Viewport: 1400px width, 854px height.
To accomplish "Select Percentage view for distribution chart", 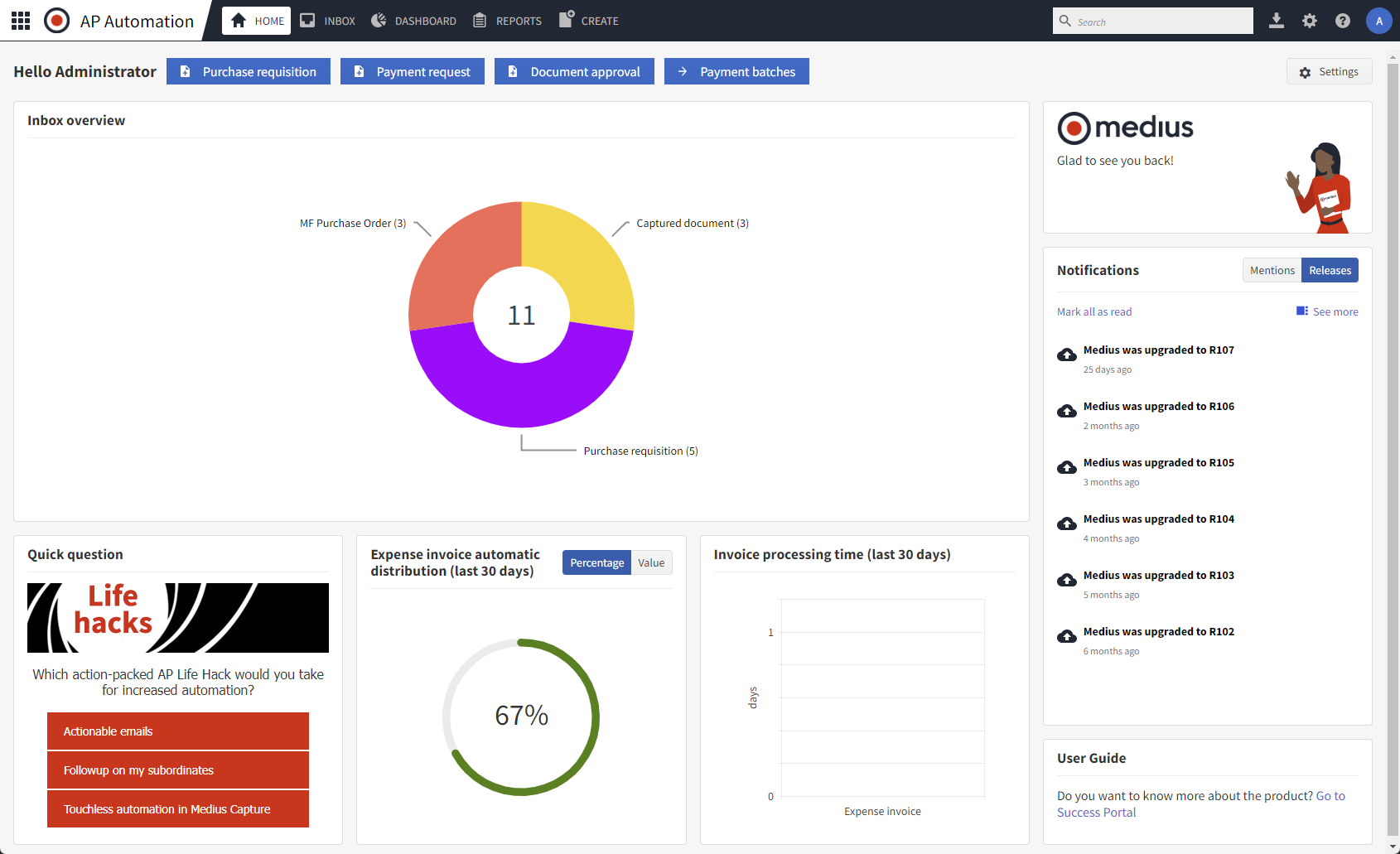I will [596, 563].
